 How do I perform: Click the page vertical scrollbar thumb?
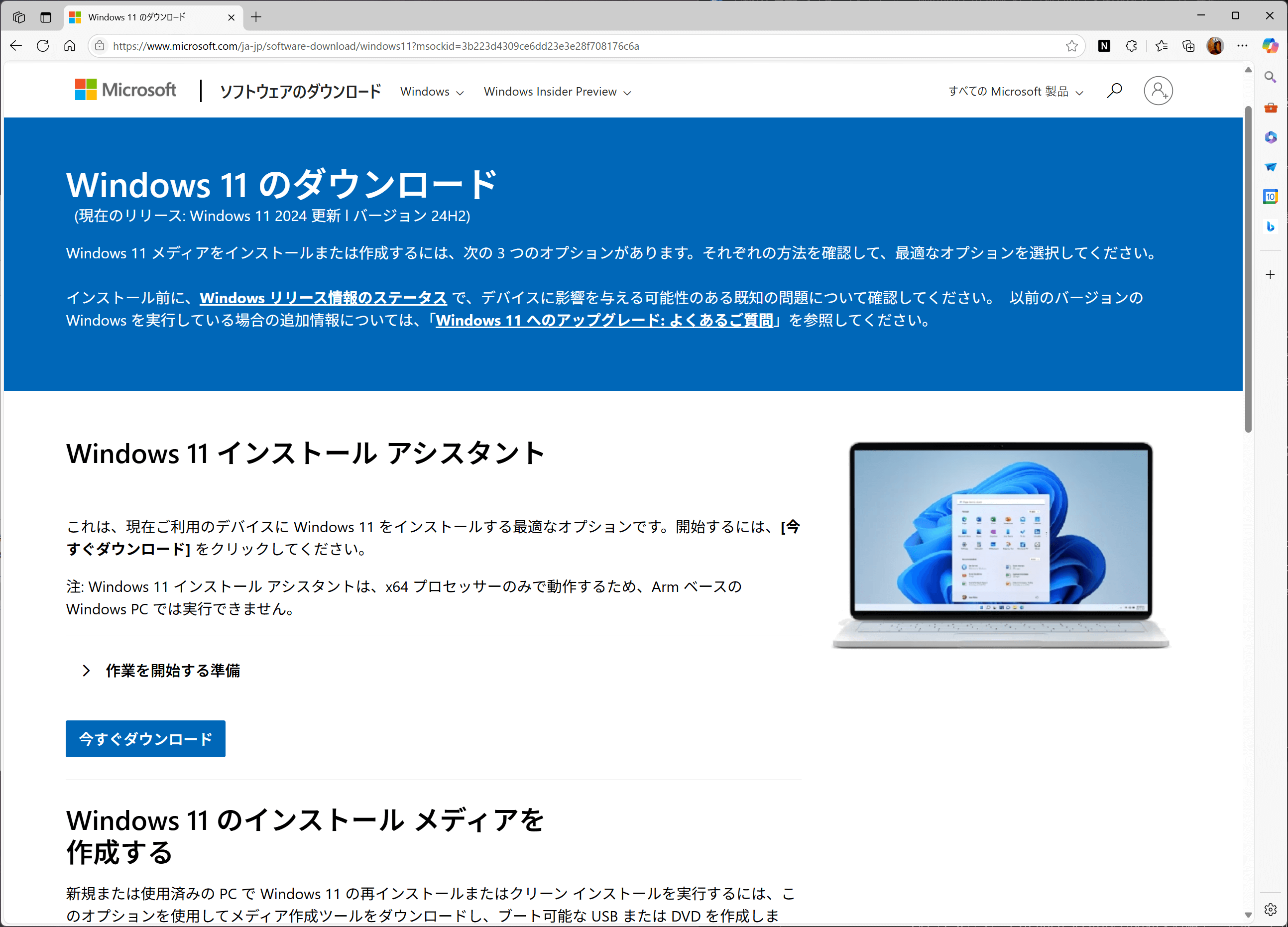click(1248, 269)
